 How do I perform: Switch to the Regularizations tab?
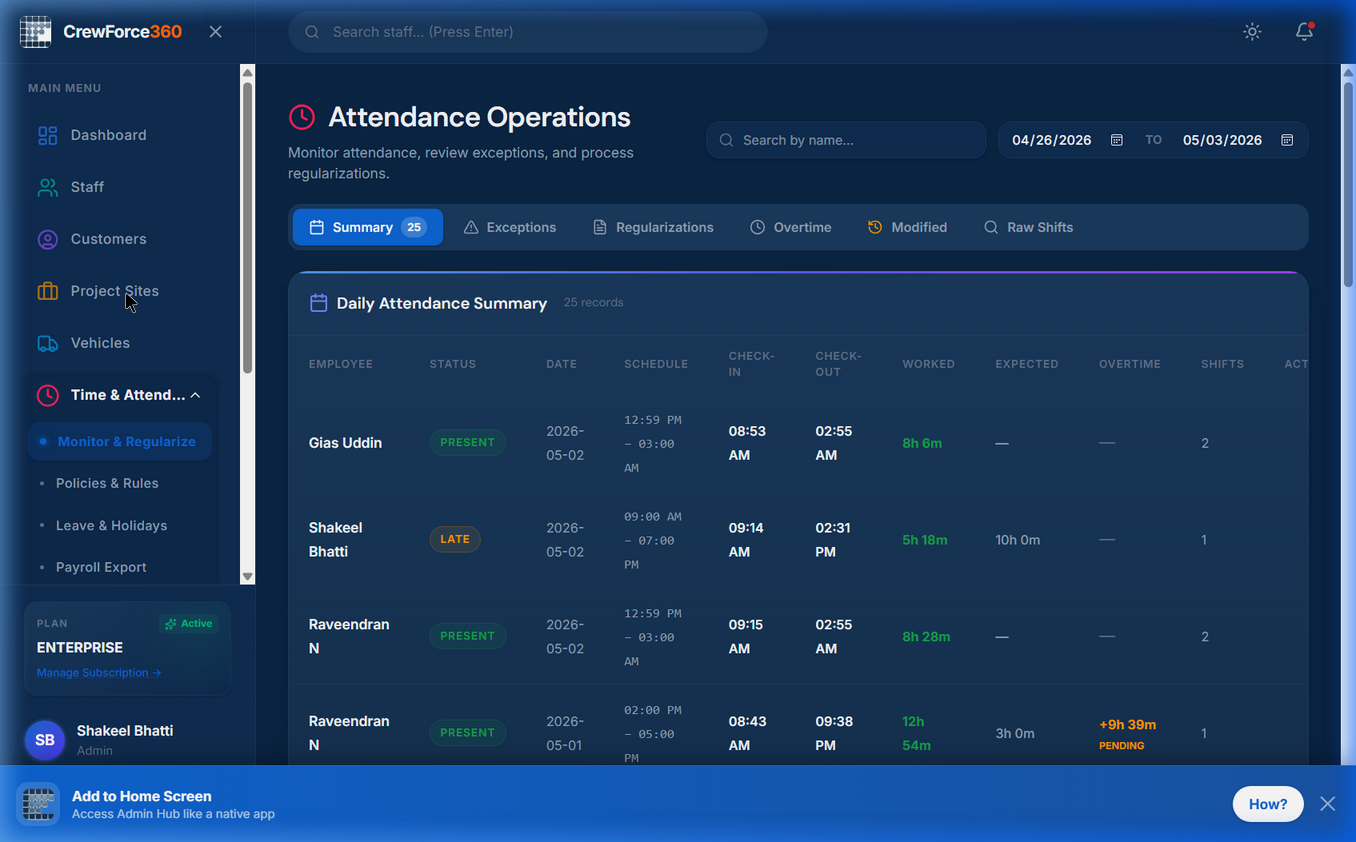click(x=653, y=227)
